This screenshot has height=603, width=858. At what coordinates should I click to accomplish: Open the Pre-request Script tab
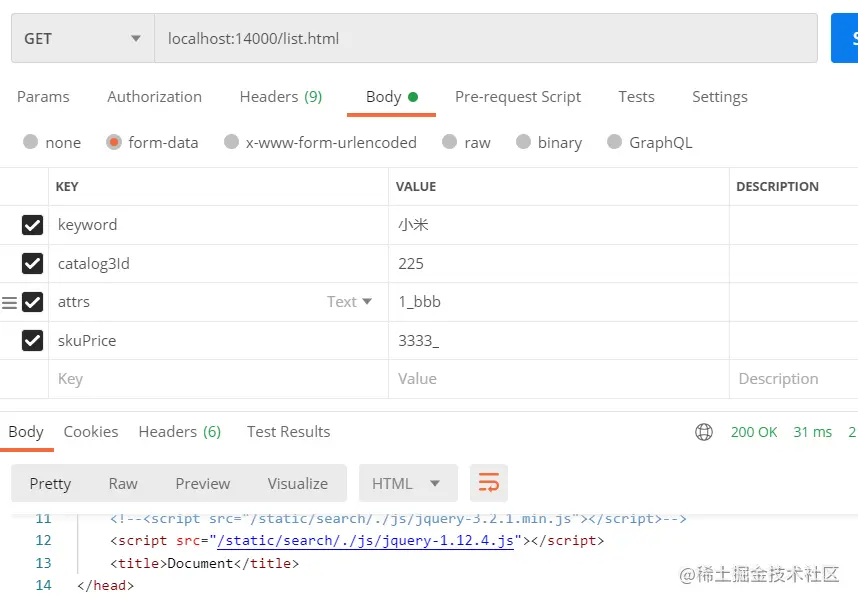518,97
